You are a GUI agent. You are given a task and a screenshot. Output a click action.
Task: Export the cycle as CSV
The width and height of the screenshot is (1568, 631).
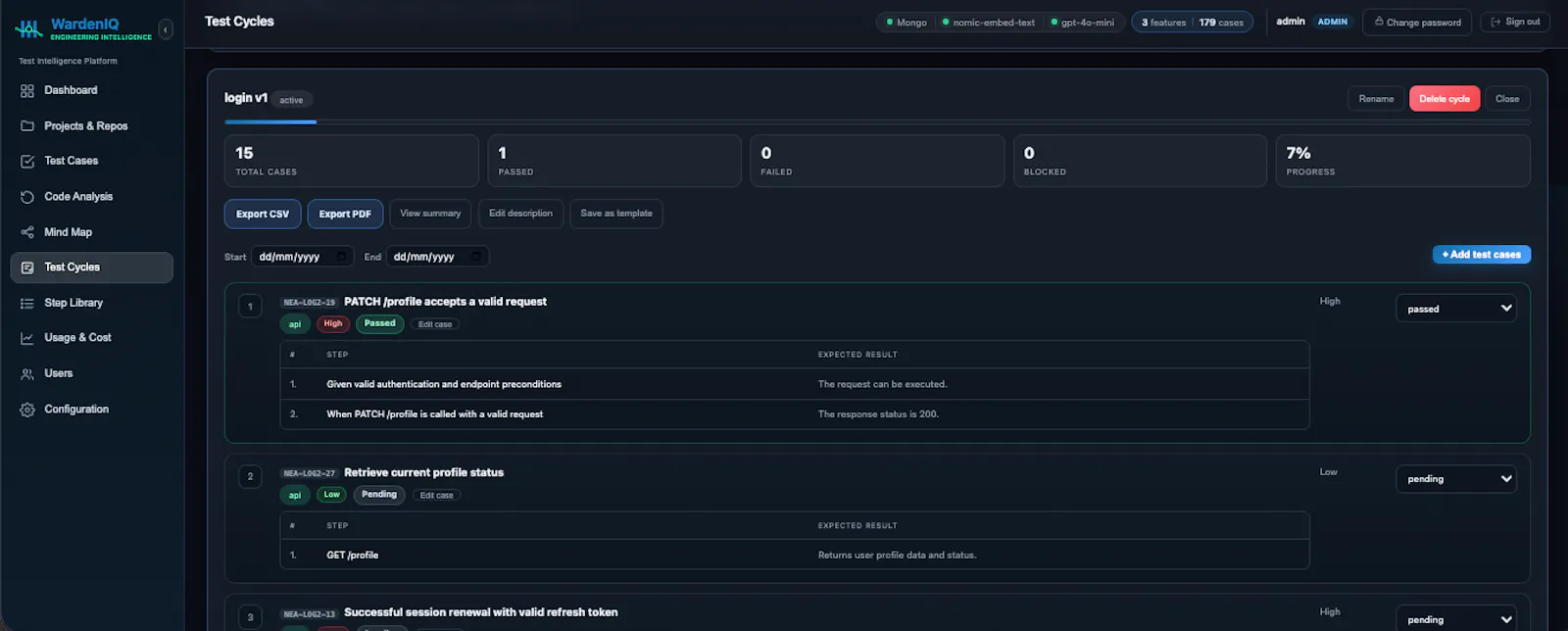pos(263,214)
